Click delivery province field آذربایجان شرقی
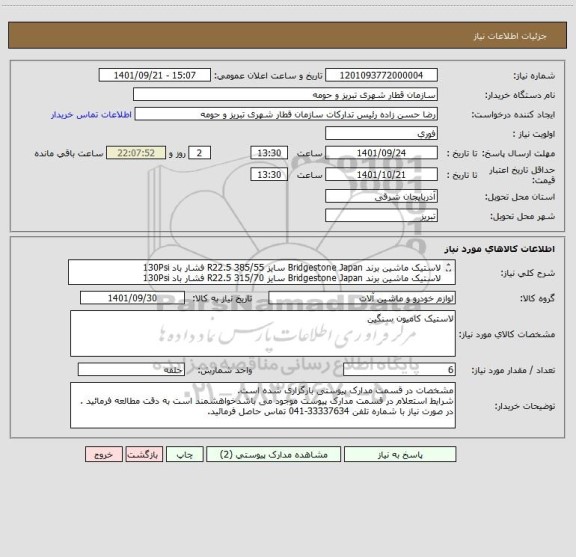Image resolution: width=576 pixels, height=557 pixels. (x=381, y=197)
